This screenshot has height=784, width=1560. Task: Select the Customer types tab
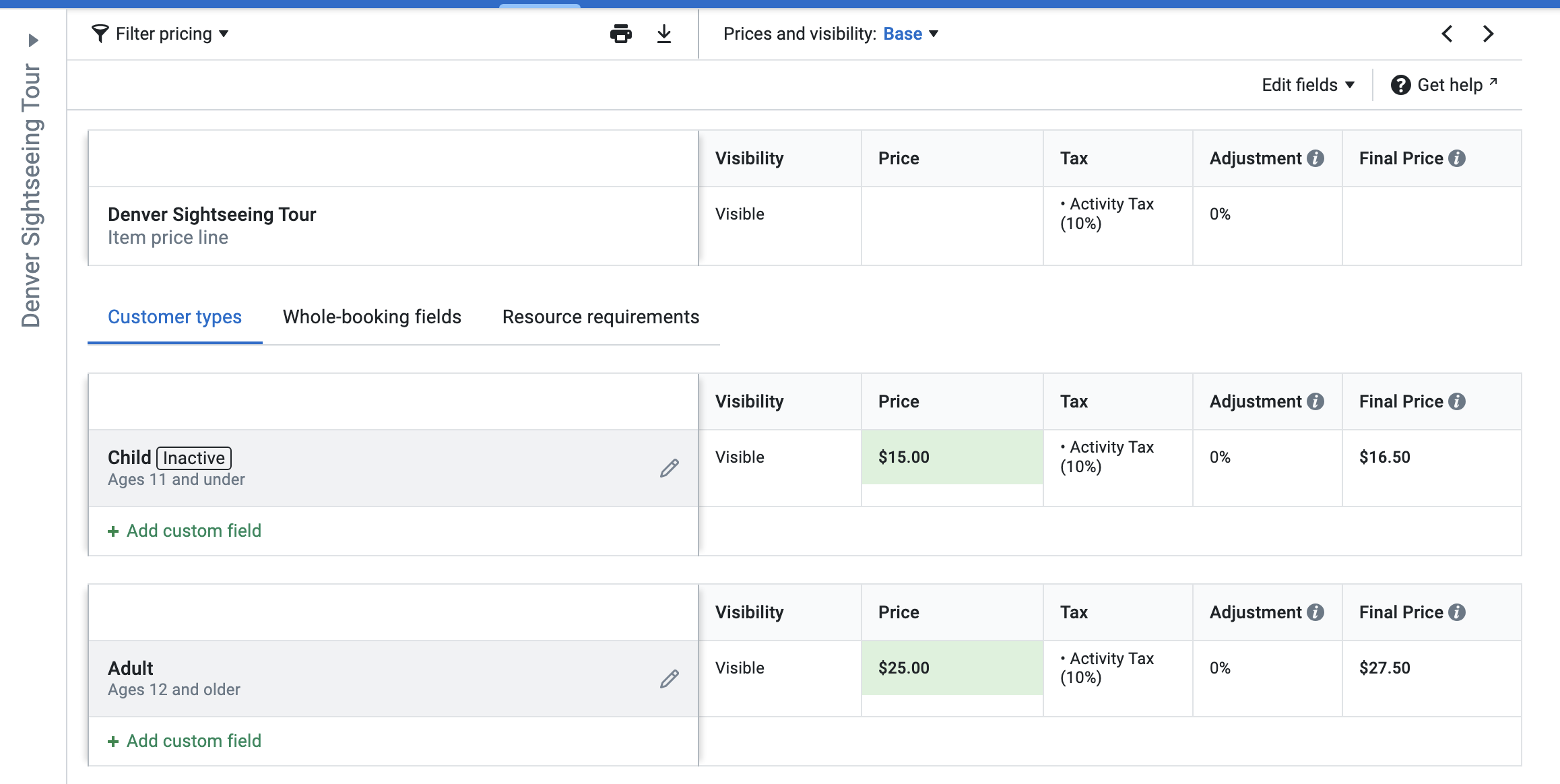coord(174,317)
